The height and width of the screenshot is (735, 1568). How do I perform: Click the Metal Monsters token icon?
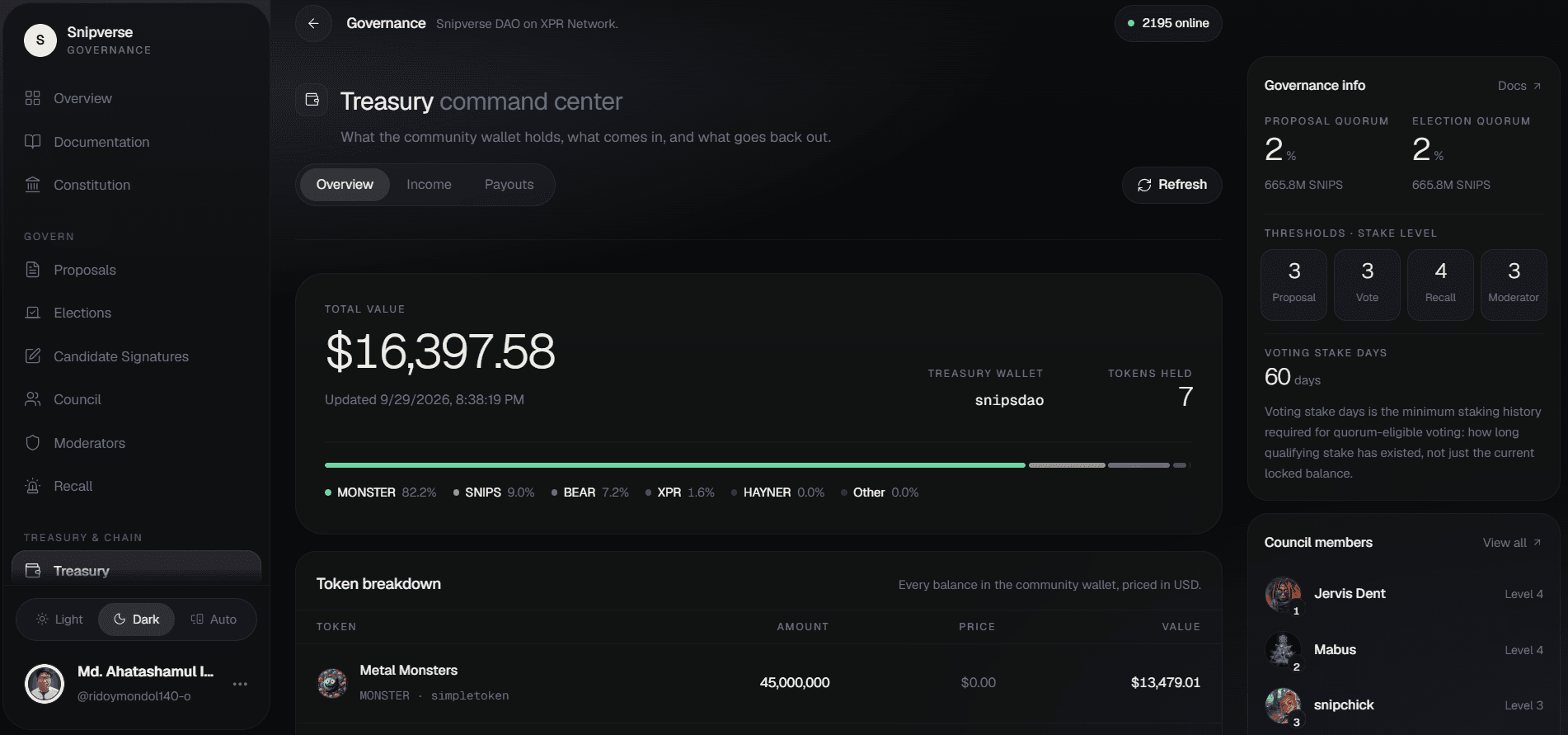pos(332,683)
